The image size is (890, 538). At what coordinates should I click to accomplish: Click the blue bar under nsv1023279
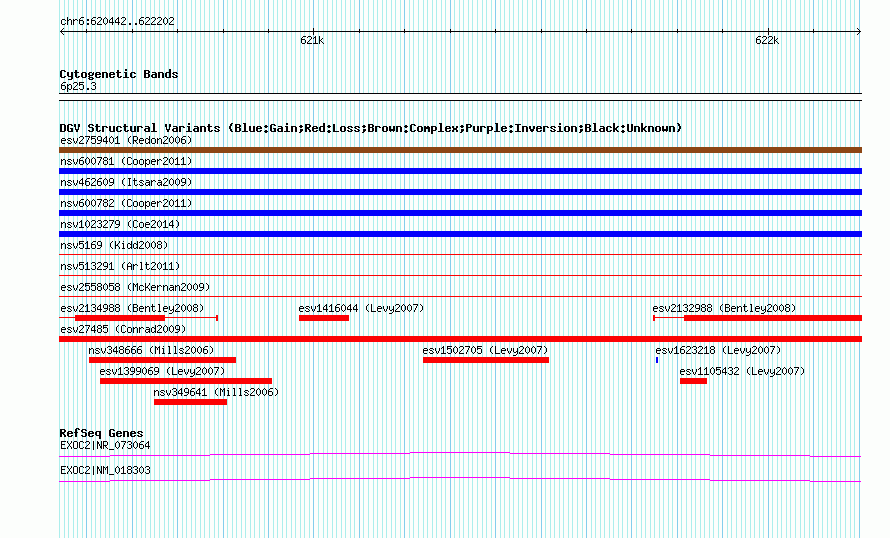tap(460, 234)
